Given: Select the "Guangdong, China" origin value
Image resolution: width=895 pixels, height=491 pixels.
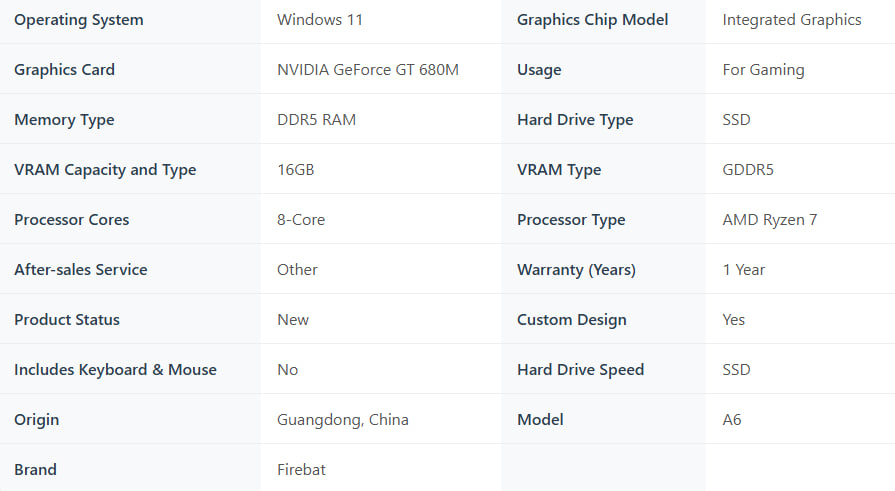Looking at the screenshot, I should (x=343, y=420).
